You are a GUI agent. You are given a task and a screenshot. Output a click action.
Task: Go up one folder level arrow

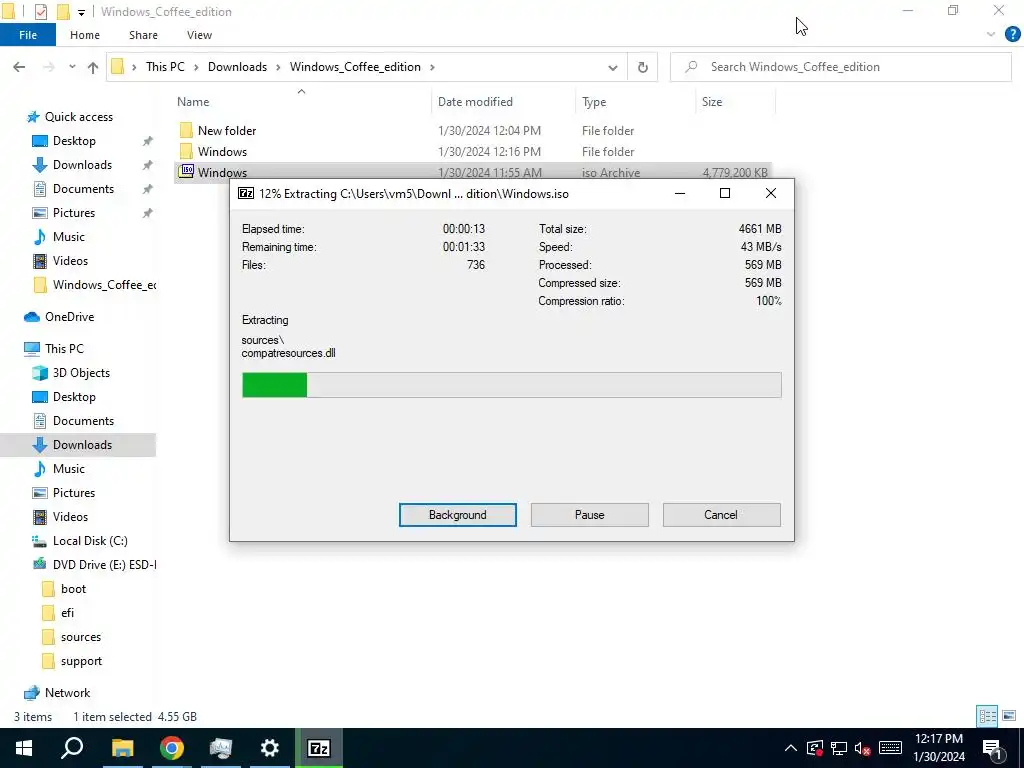coord(93,67)
